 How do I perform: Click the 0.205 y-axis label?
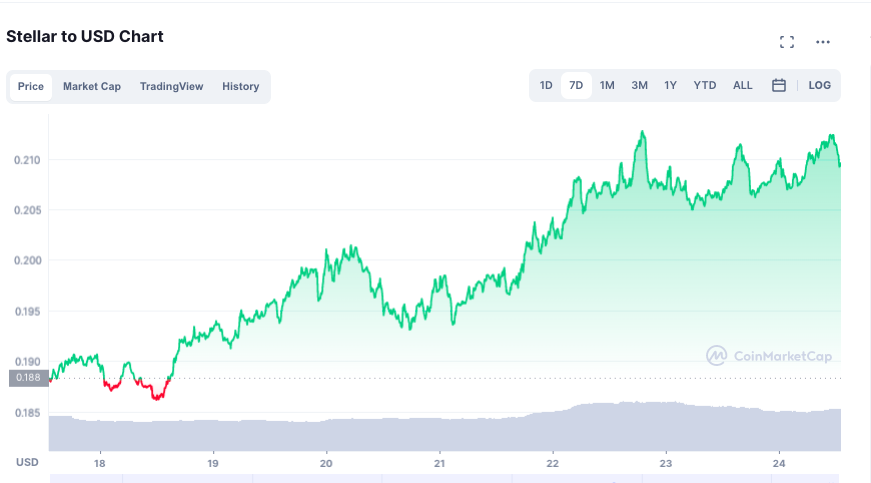27,210
